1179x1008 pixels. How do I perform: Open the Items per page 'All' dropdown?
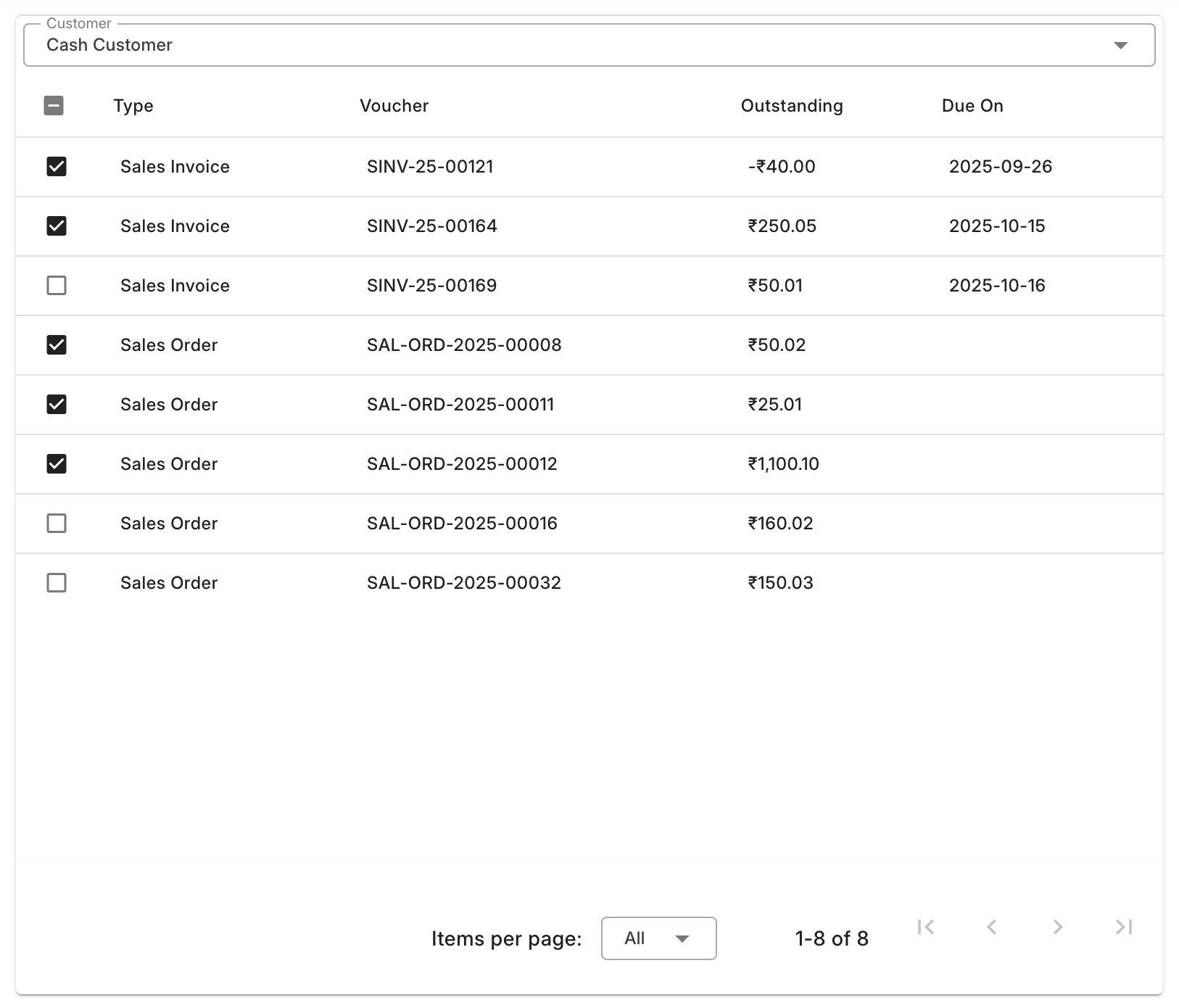point(658,938)
